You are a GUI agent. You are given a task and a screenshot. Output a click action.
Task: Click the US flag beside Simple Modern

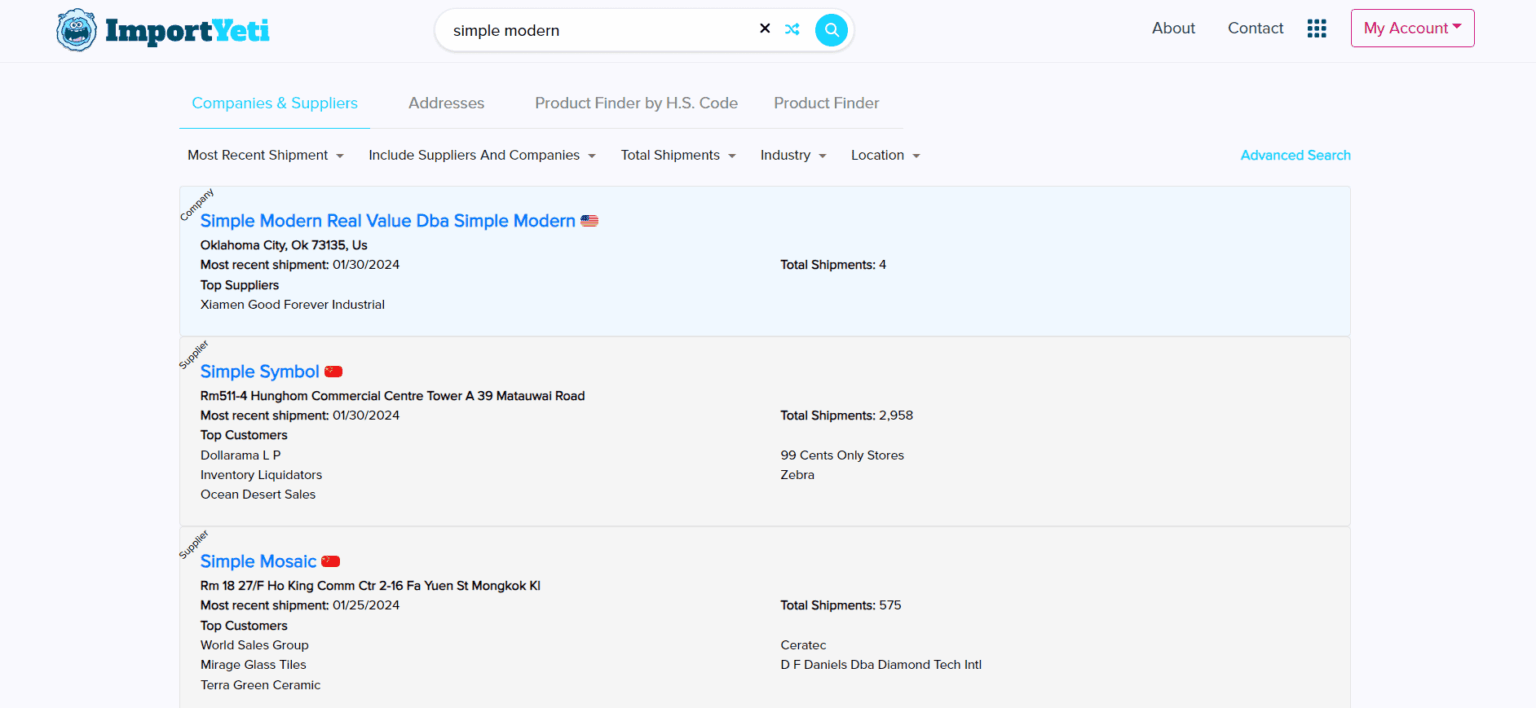pos(589,220)
